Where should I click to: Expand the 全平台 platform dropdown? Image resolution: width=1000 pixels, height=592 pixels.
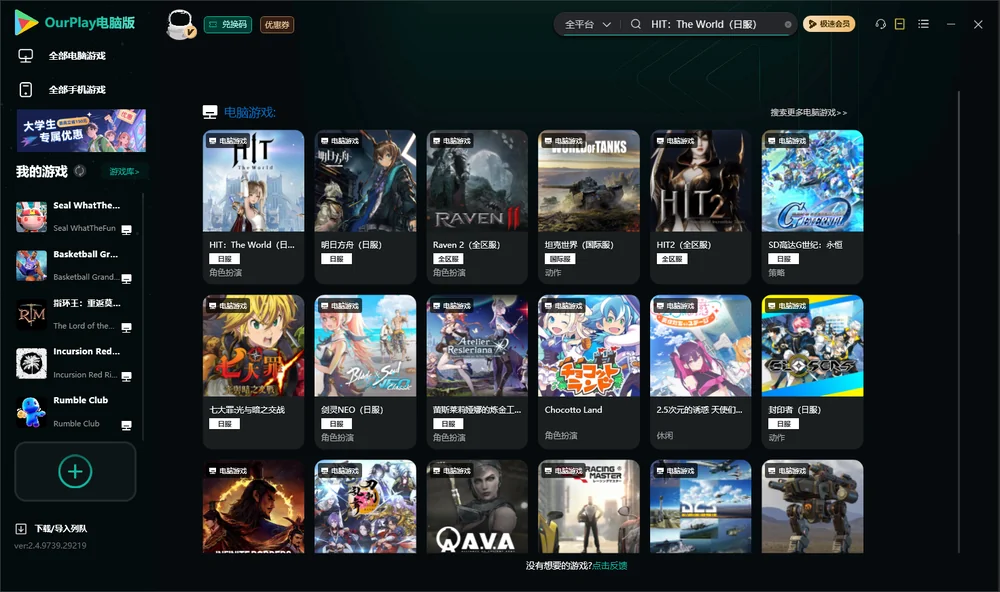coord(587,24)
